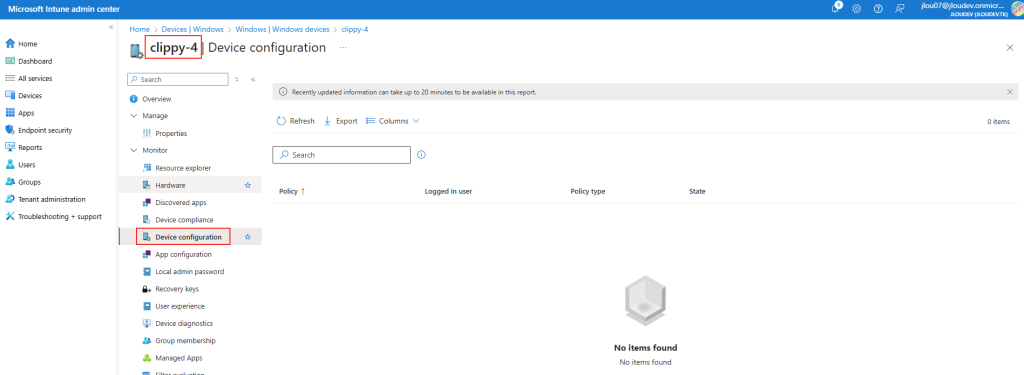1024x375 pixels.
Task: Click the policy list search box
Action: [342, 155]
